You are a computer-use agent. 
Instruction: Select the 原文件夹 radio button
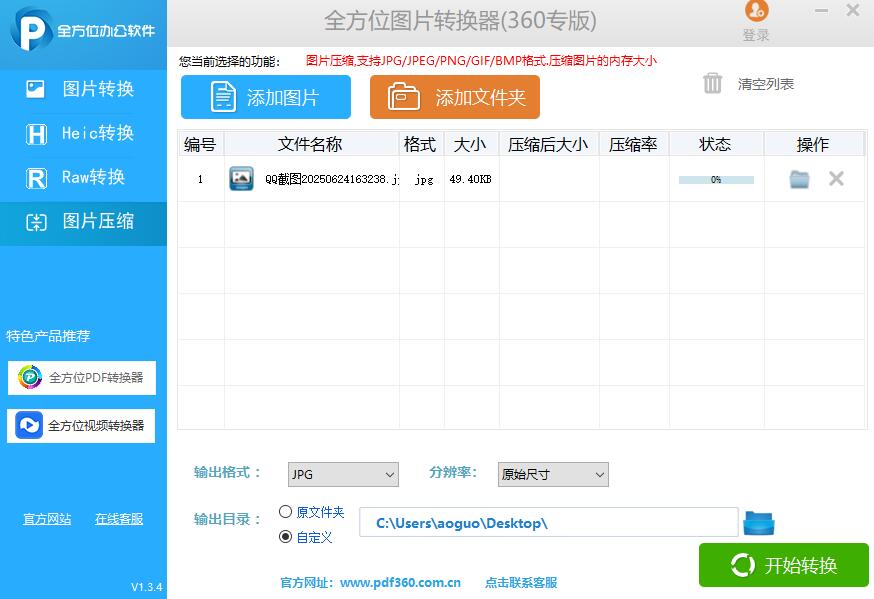[285, 512]
